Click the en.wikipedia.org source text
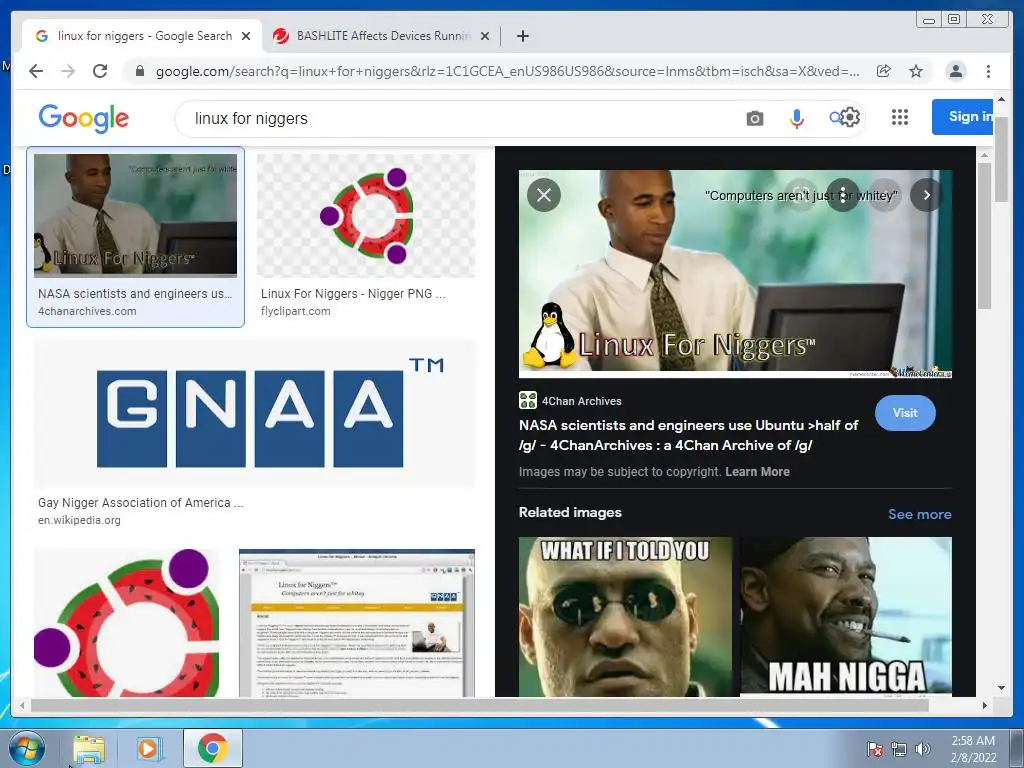 tap(79, 520)
